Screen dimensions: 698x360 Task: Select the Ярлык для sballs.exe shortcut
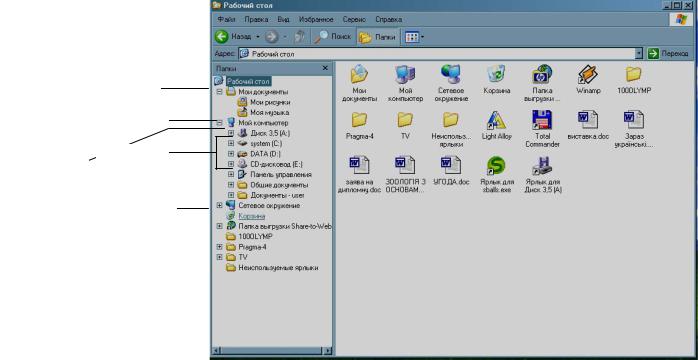(x=496, y=166)
